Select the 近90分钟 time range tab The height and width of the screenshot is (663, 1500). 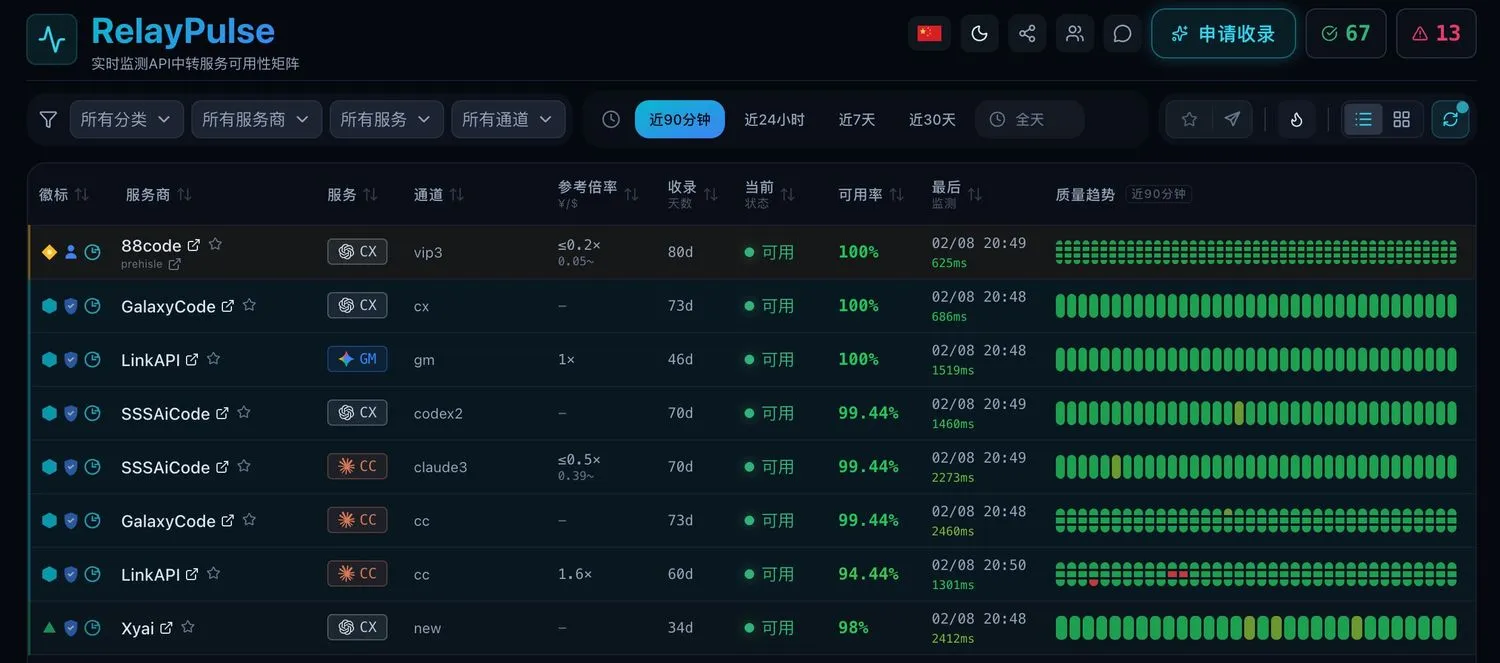[680, 119]
